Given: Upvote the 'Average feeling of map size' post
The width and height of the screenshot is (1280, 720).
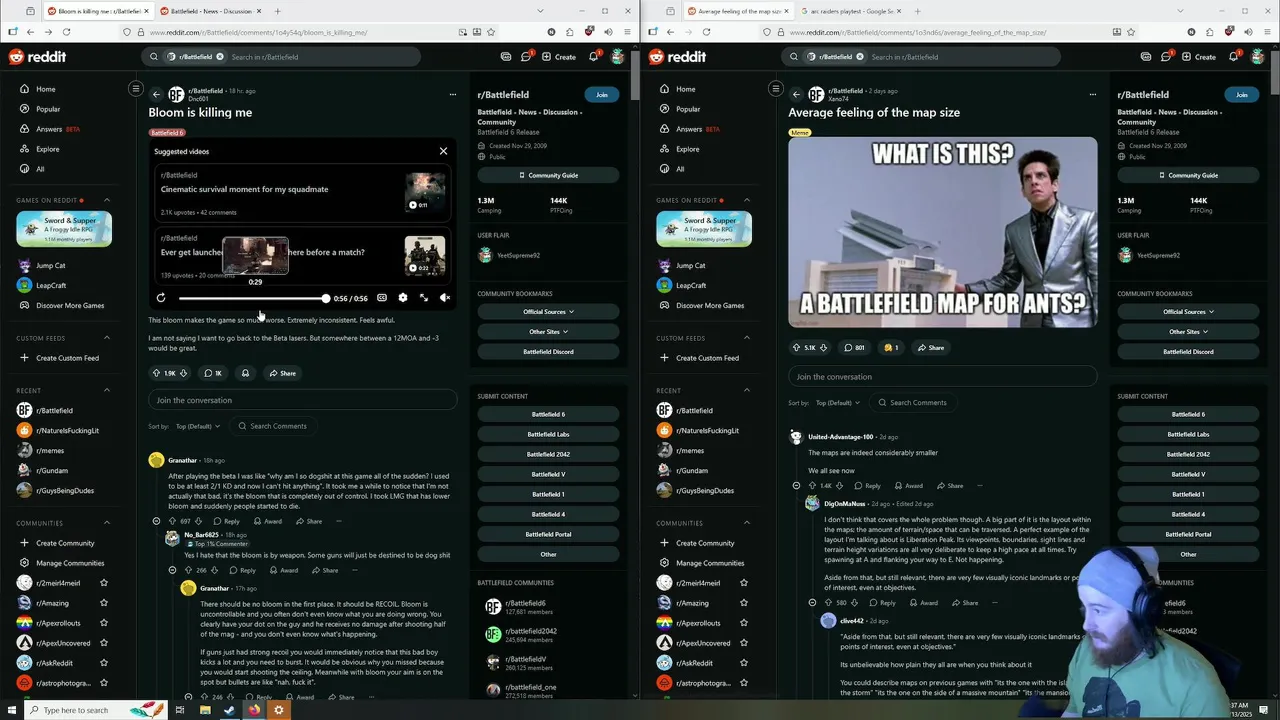Looking at the screenshot, I should [796, 348].
